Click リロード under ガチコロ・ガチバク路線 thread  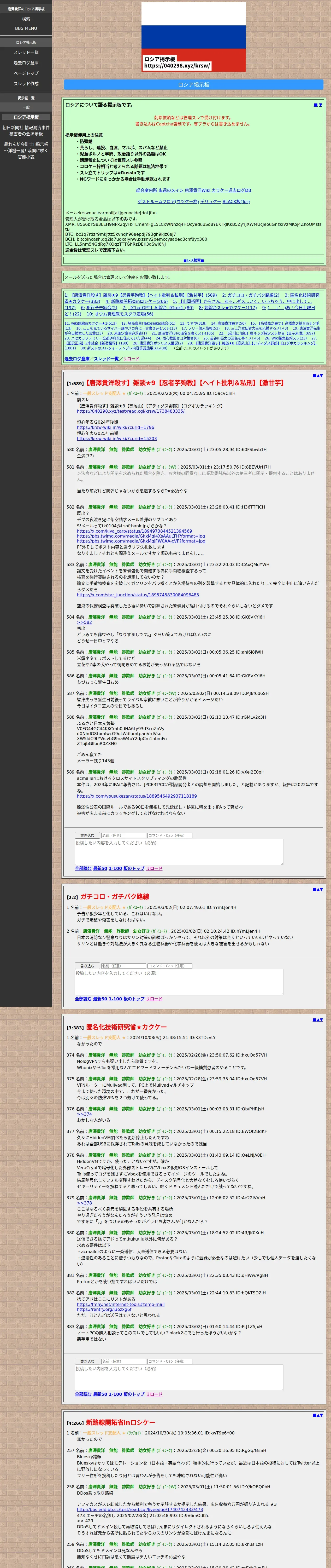pos(154,999)
